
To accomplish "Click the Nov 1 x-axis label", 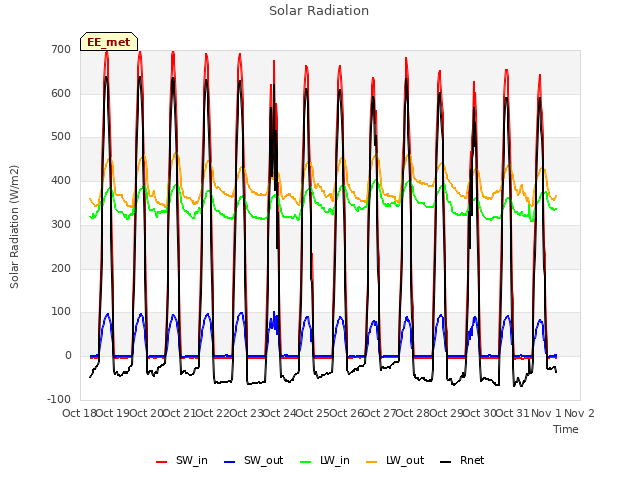I will 546,413.
